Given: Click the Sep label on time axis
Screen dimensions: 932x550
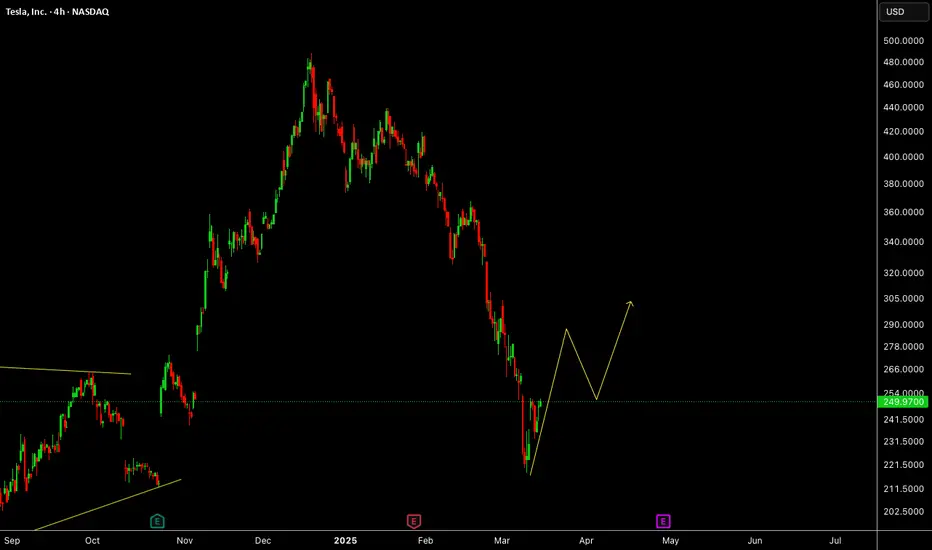Looking at the screenshot, I should 12,540.
